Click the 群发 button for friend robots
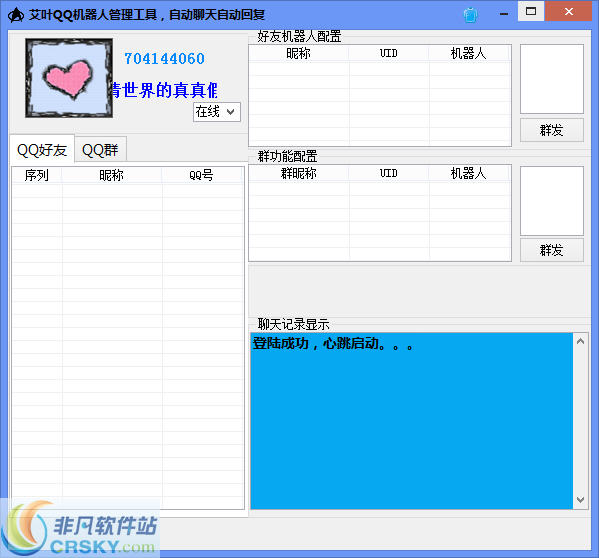 tap(552, 130)
